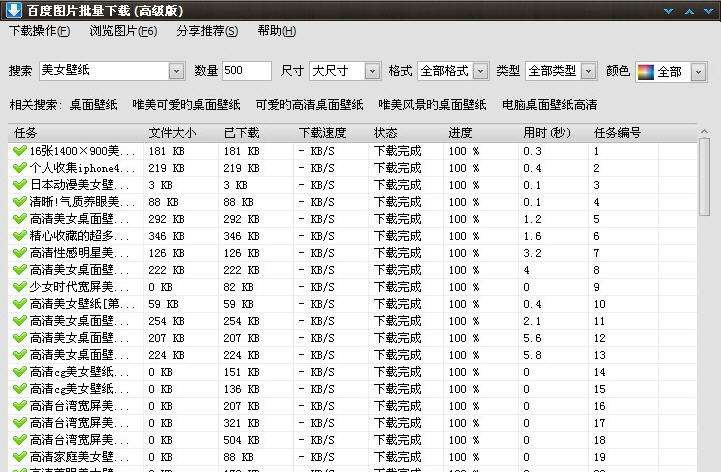
Task: Click green check icon for task number 16
Action: (x=19, y=406)
